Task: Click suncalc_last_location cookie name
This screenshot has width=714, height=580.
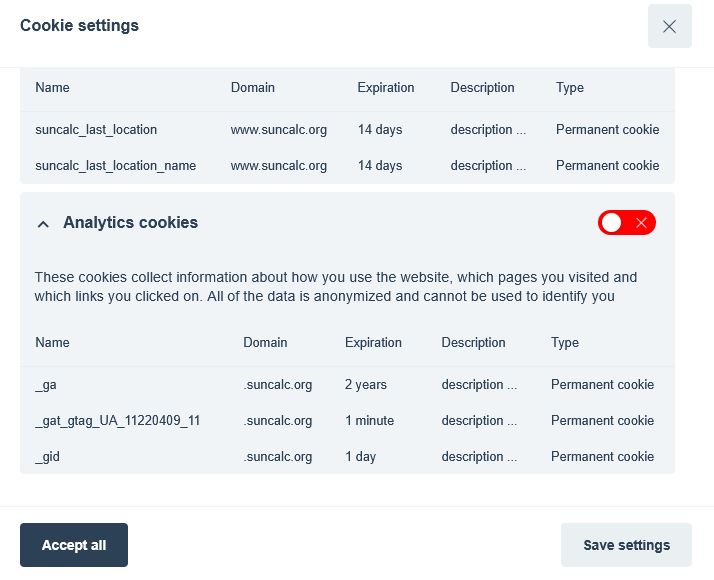Action: click(96, 130)
